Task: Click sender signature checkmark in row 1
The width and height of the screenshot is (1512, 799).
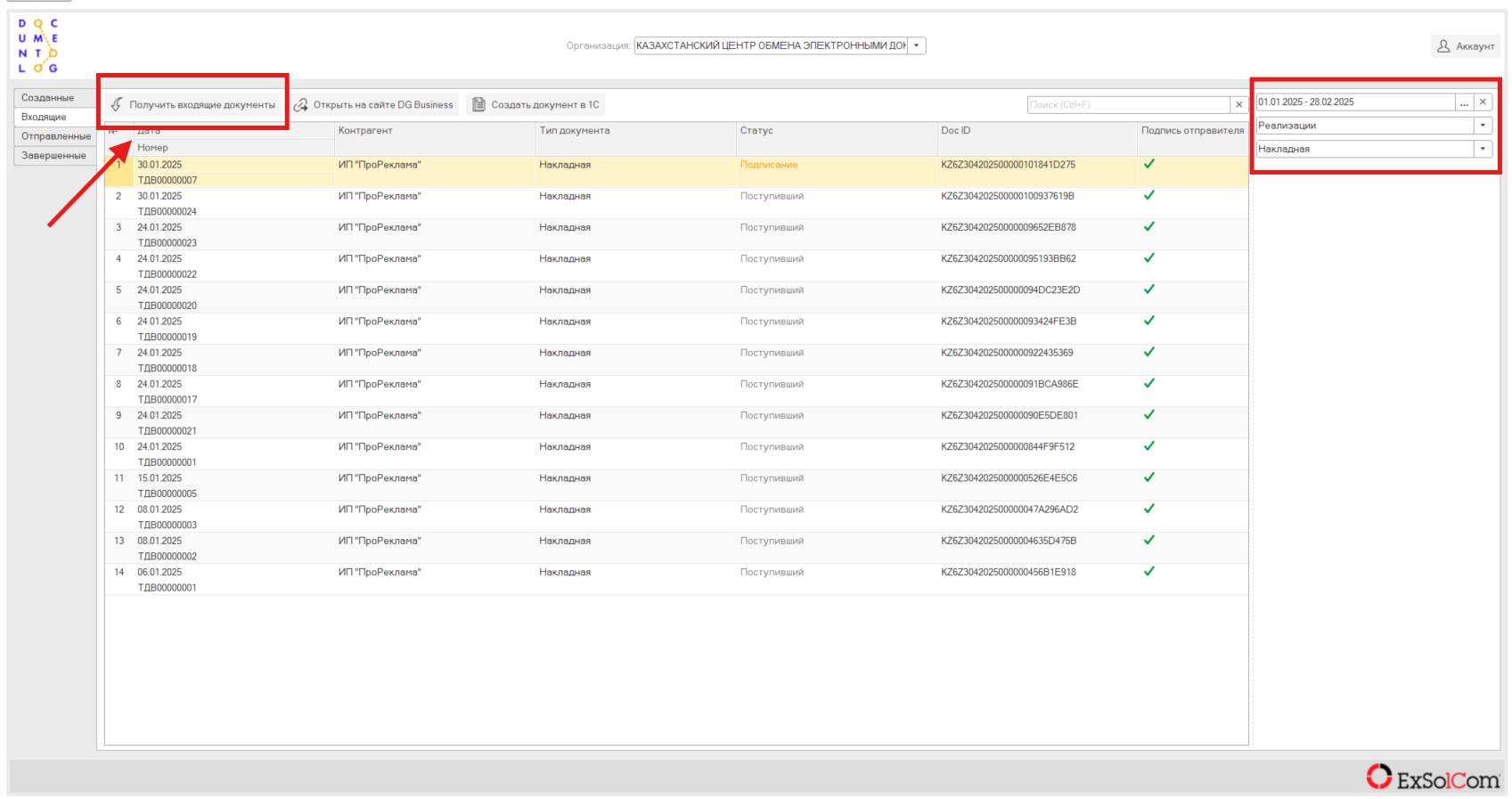Action: pos(1149,164)
